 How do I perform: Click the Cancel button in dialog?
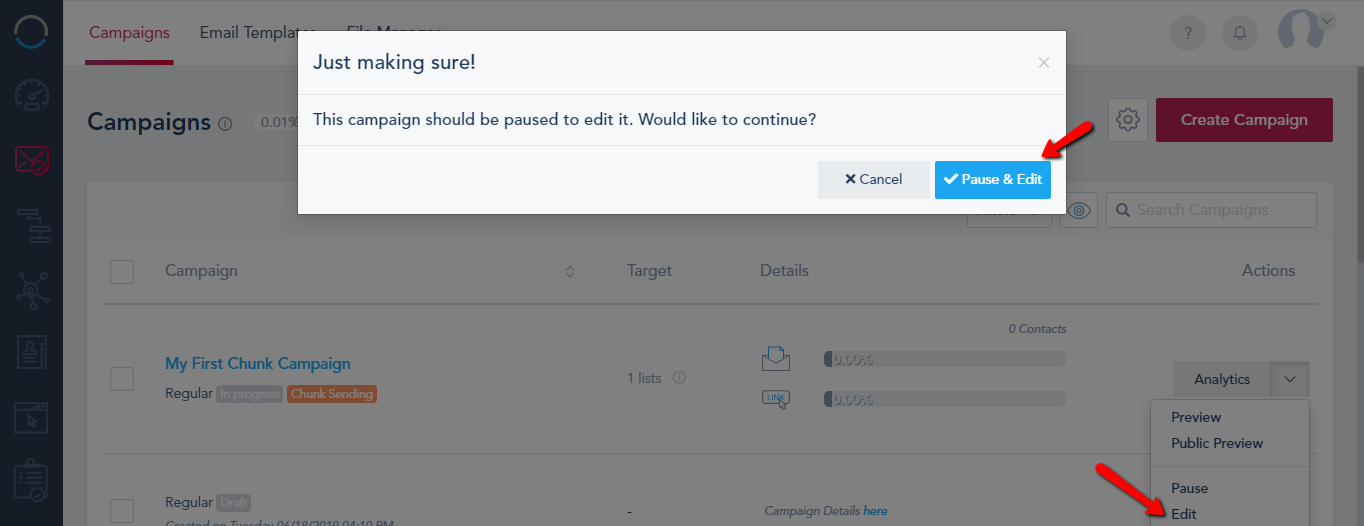point(873,179)
